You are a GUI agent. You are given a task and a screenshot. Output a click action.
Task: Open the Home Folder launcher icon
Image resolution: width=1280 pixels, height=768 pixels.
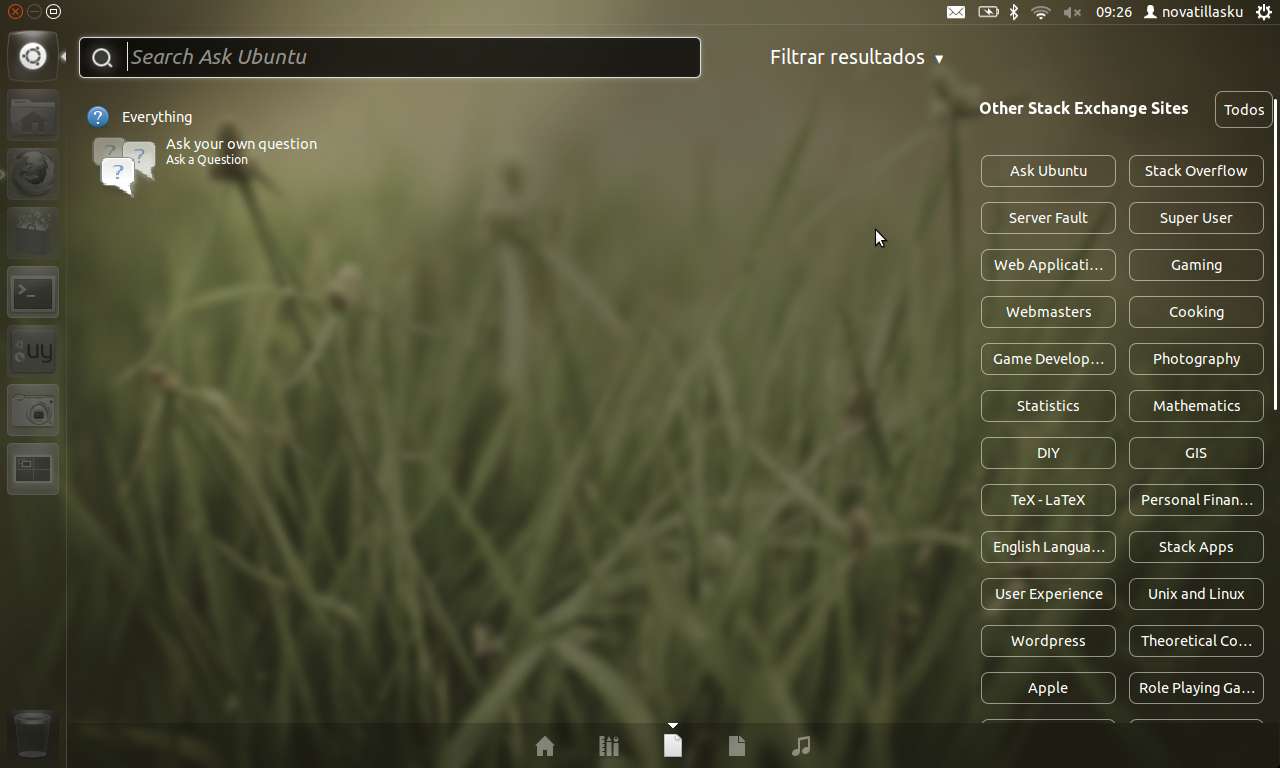pos(33,115)
